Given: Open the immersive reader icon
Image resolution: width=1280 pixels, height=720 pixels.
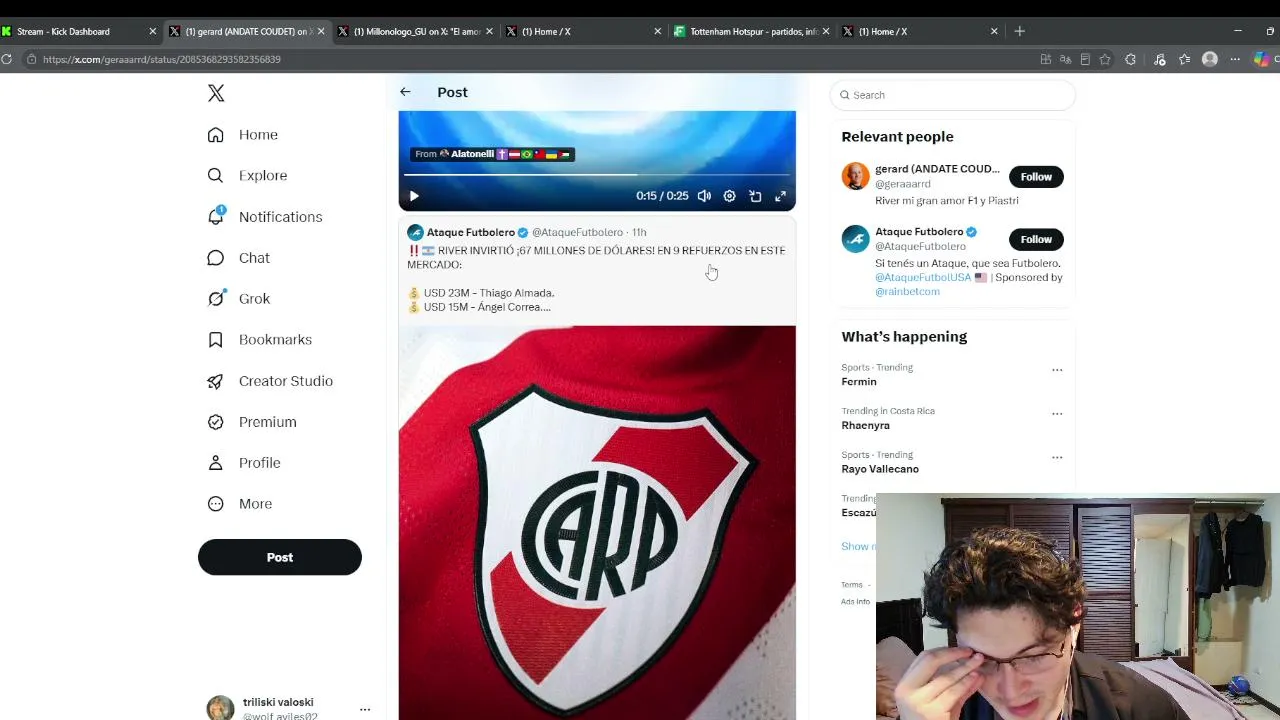Looking at the screenshot, I should (x=1085, y=59).
